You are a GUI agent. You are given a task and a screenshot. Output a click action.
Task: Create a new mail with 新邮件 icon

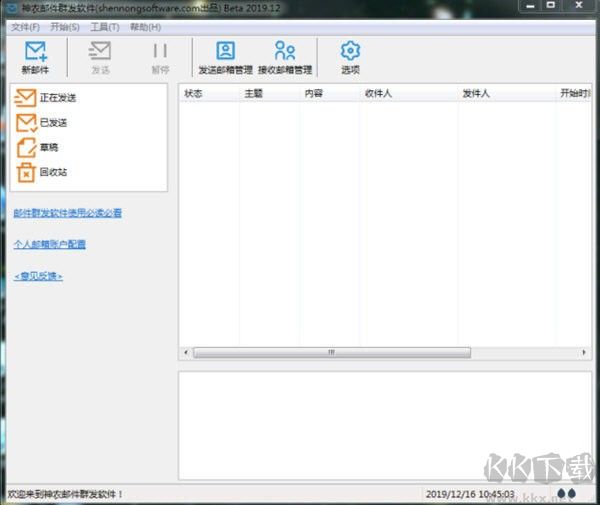point(35,57)
